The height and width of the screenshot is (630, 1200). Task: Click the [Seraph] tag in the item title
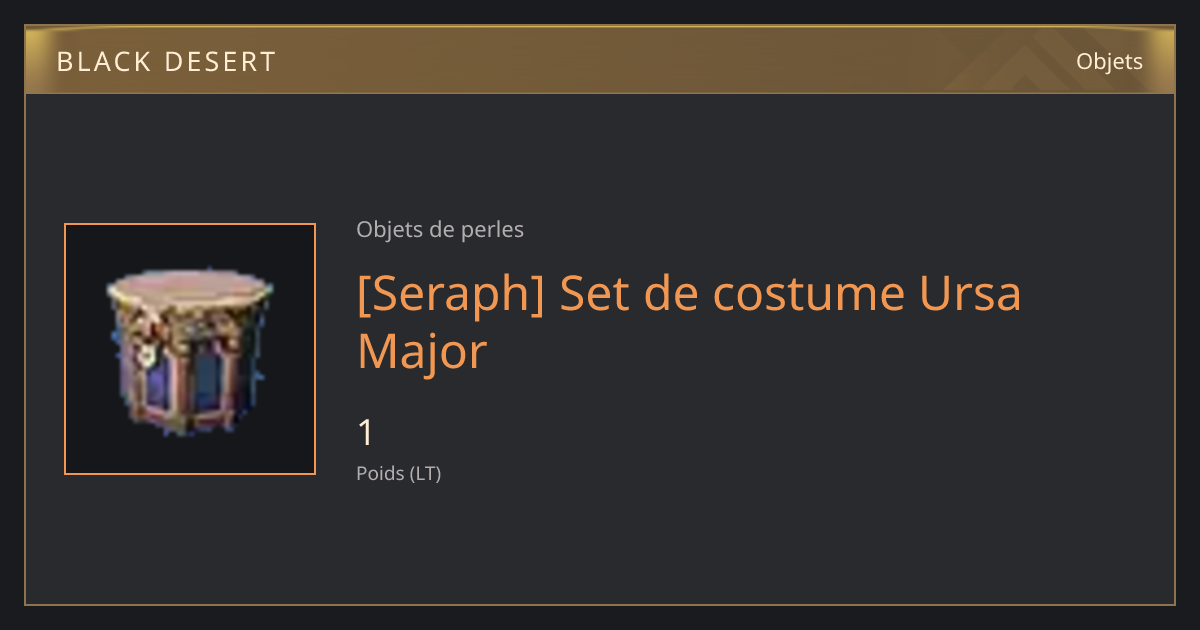tap(451, 294)
